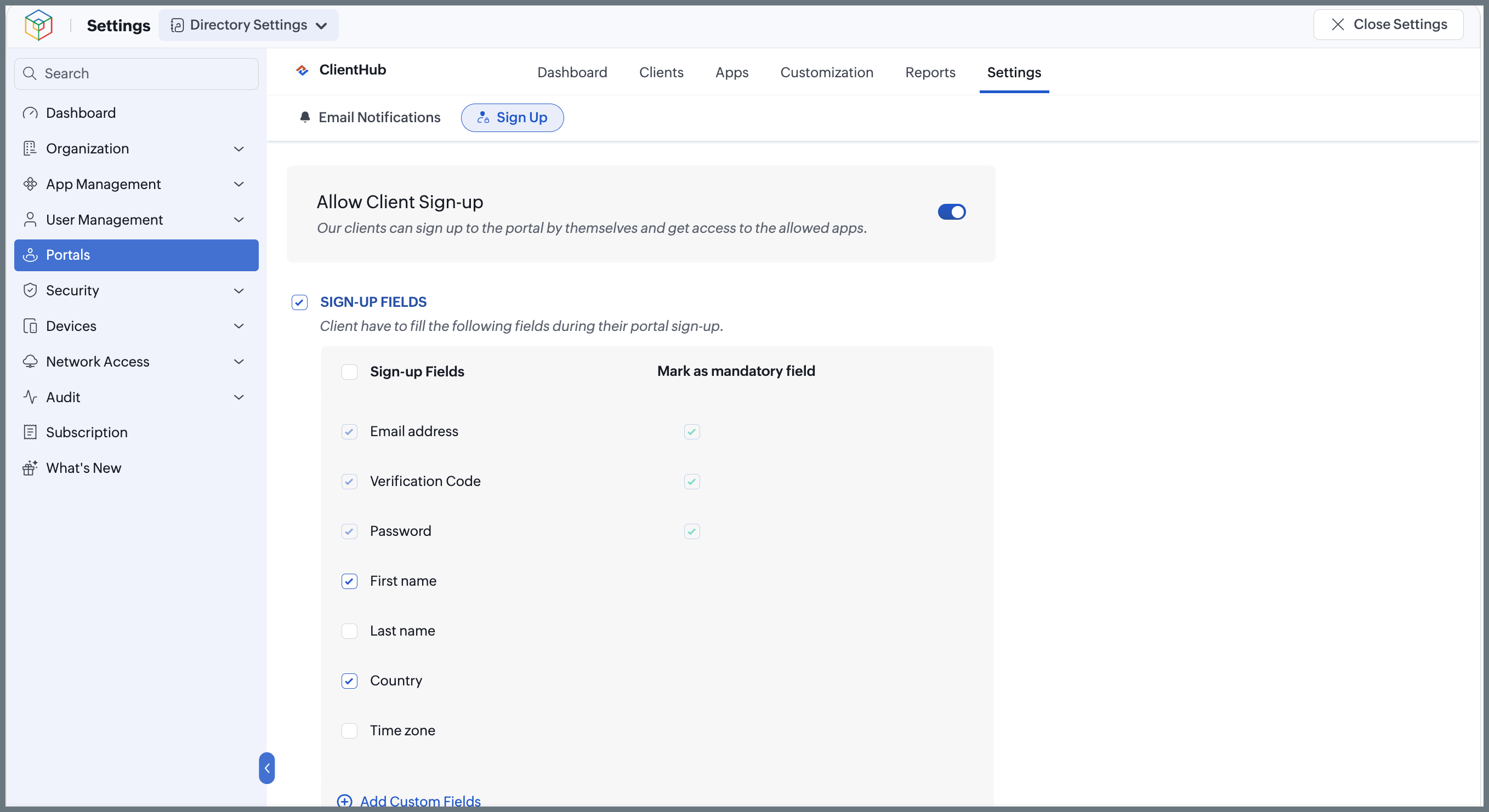
Task: Click the cube logo in the header
Action: click(39, 25)
